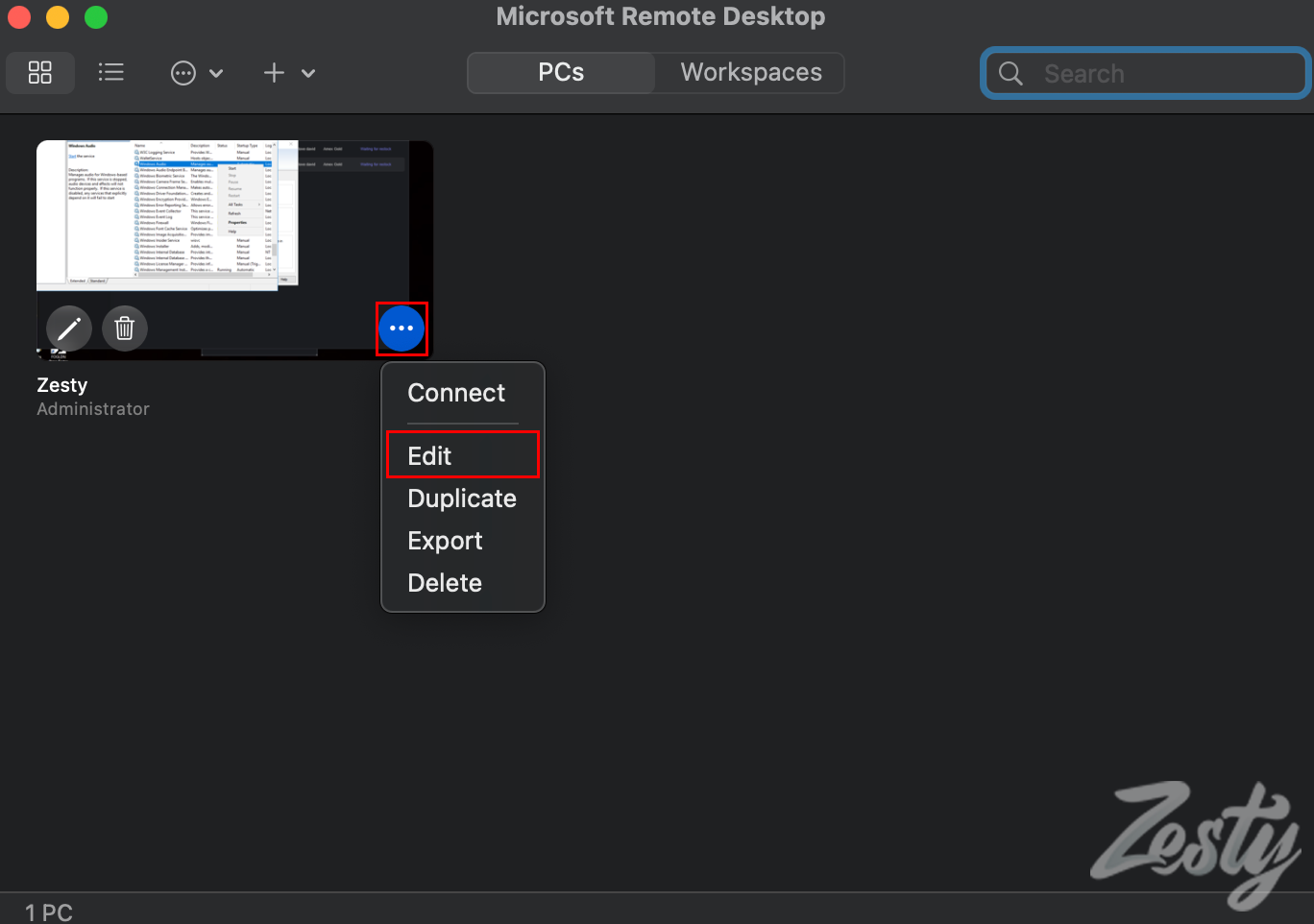This screenshot has width=1314, height=924.
Task: Select Duplicate from the context menu
Action: (462, 498)
